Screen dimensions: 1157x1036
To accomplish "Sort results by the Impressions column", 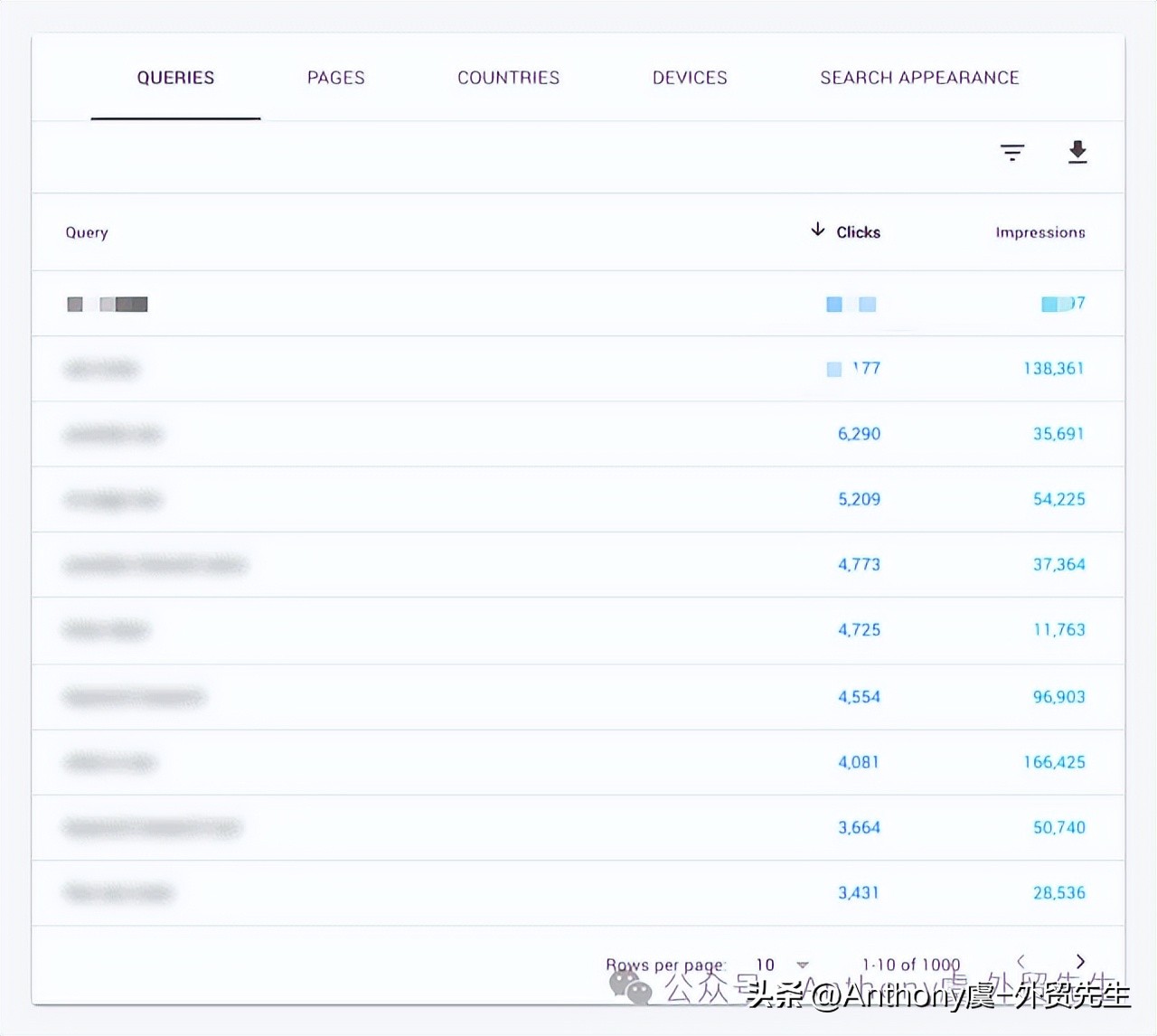I will point(1039,232).
